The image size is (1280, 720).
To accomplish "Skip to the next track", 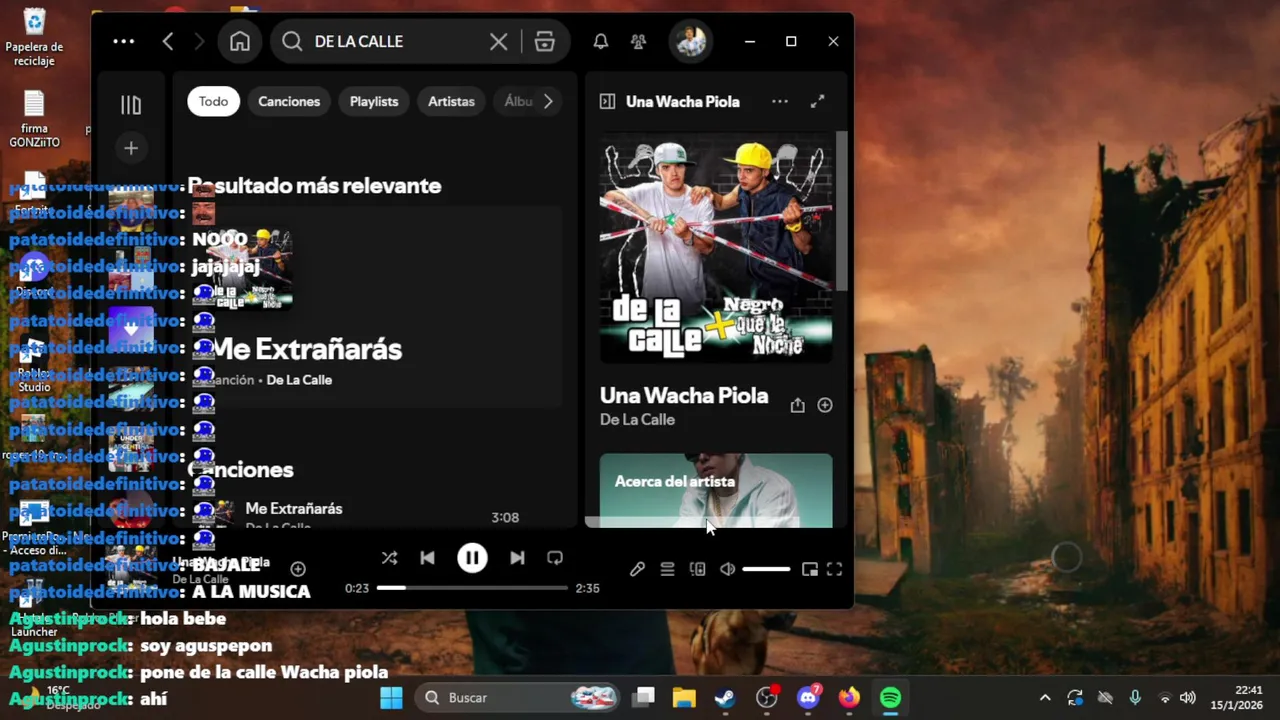I will point(517,558).
